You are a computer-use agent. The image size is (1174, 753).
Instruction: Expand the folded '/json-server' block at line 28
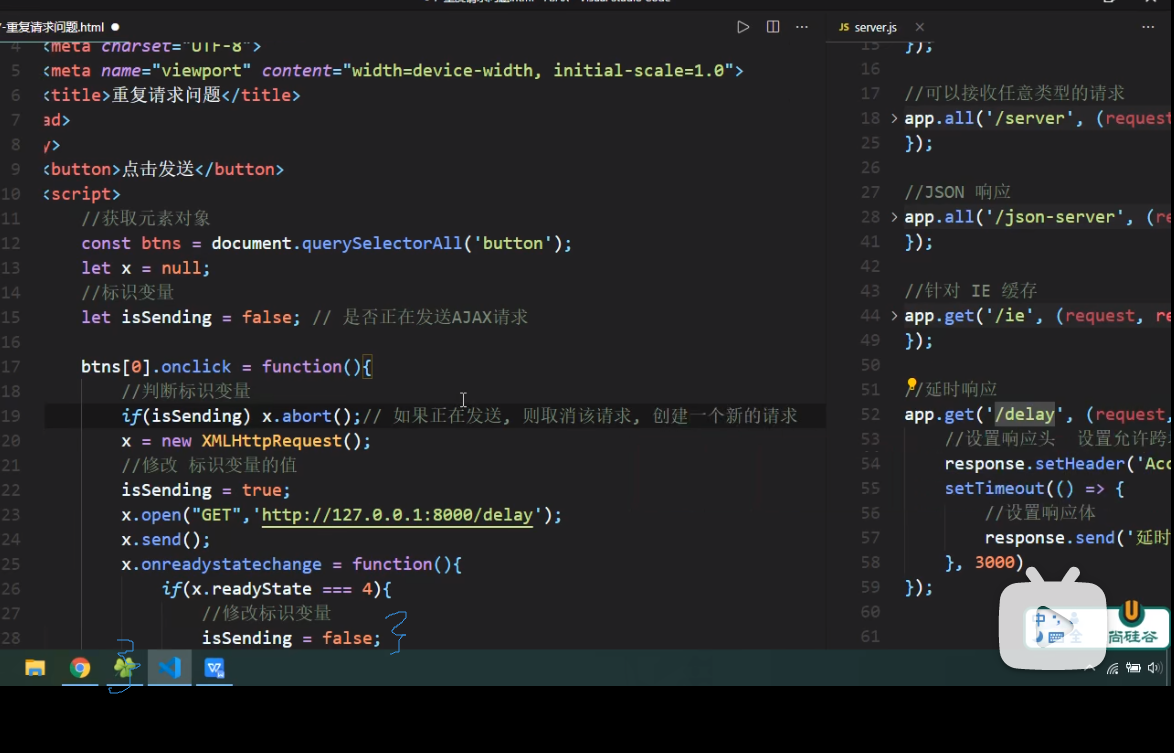[x=894, y=217]
